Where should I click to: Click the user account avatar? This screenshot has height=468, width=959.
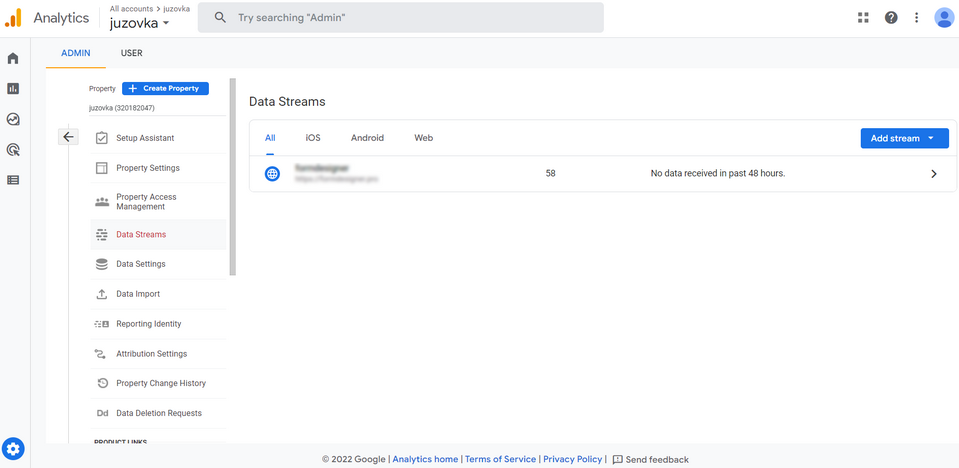click(x=944, y=17)
